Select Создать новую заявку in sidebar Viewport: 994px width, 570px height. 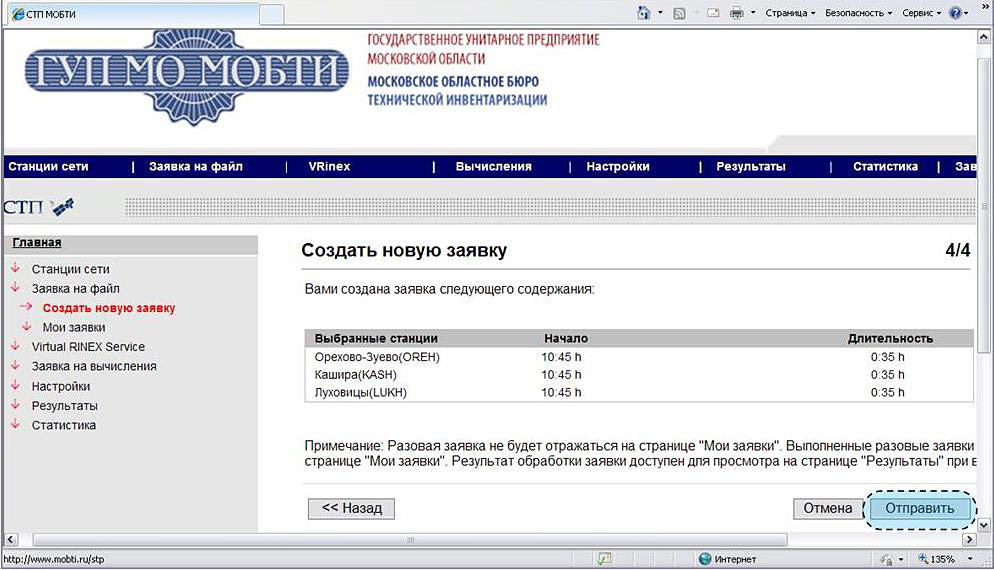point(108,308)
